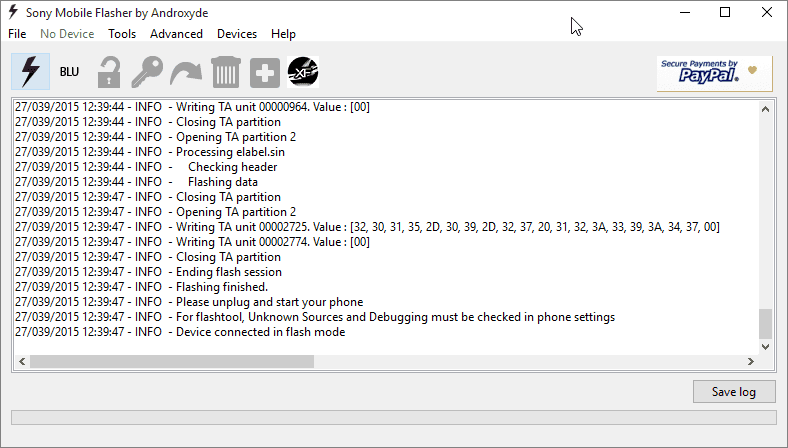Click the log's scroll down arrow
The width and height of the screenshot is (788, 448).
pos(765,346)
